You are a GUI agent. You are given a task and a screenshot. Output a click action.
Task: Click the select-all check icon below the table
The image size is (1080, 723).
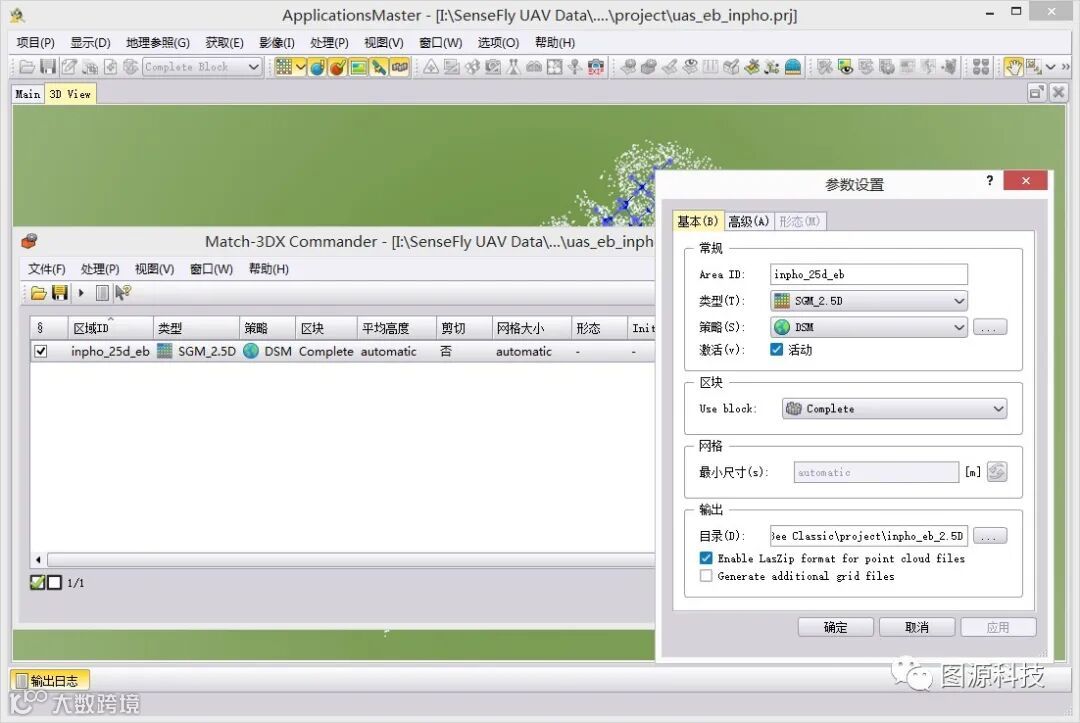coord(38,583)
